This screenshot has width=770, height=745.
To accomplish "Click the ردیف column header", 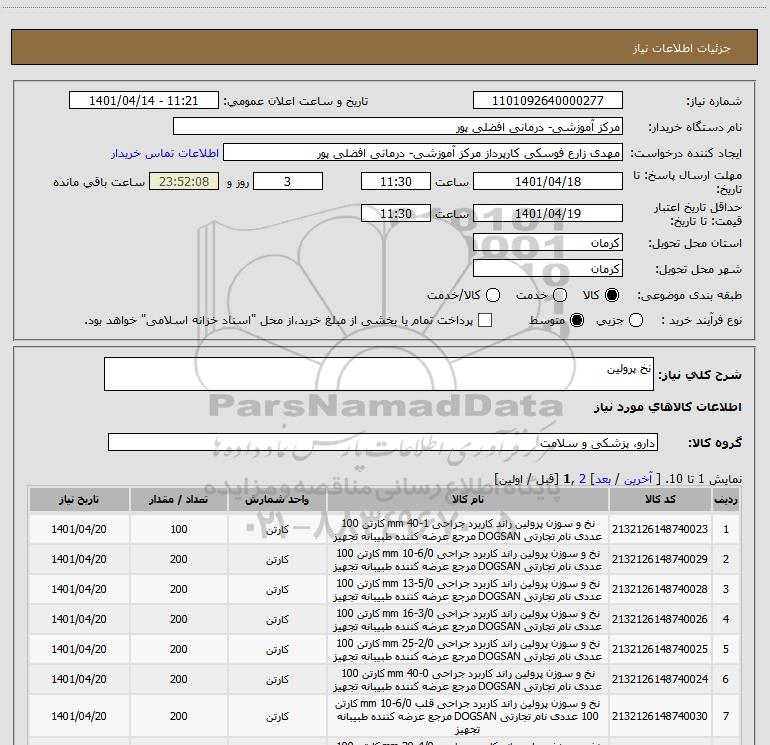I will 726,499.
